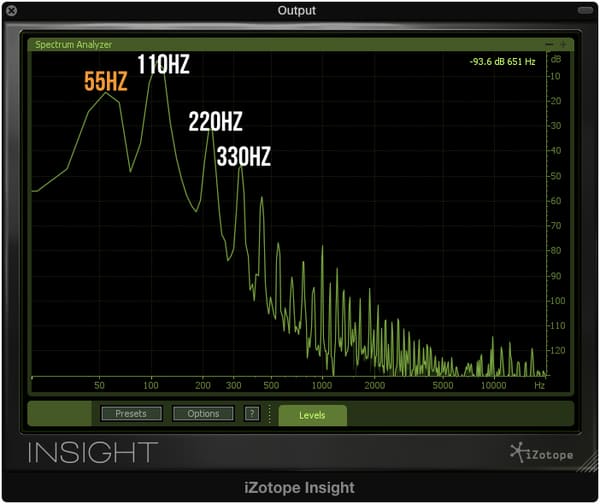Maximize the Spectrum Analyzer panel
The width and height of the screenshot is (600, 504).
(x=563, y=45)
